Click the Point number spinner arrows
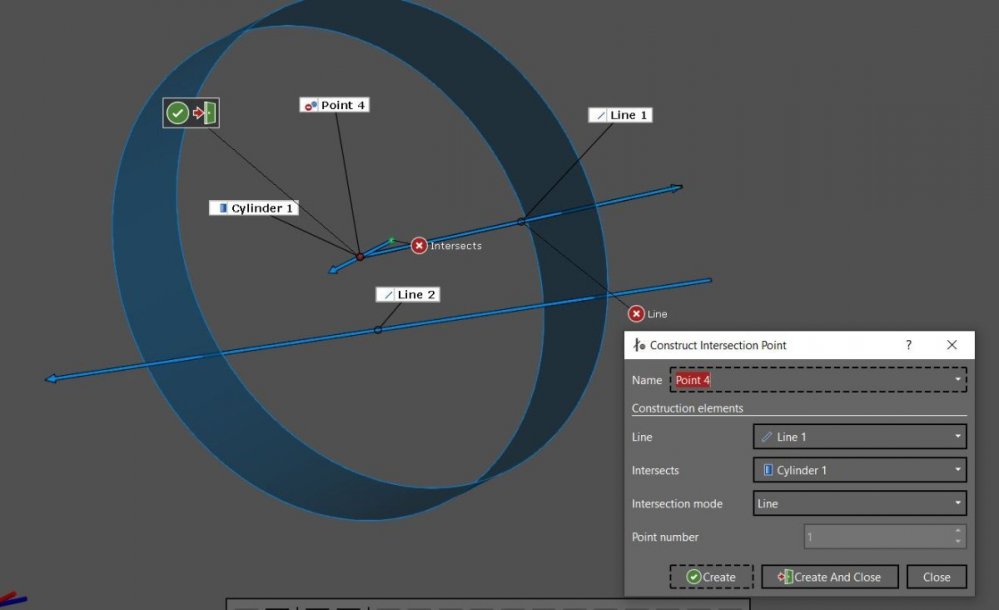999x610 pixels. coord(958,537)
